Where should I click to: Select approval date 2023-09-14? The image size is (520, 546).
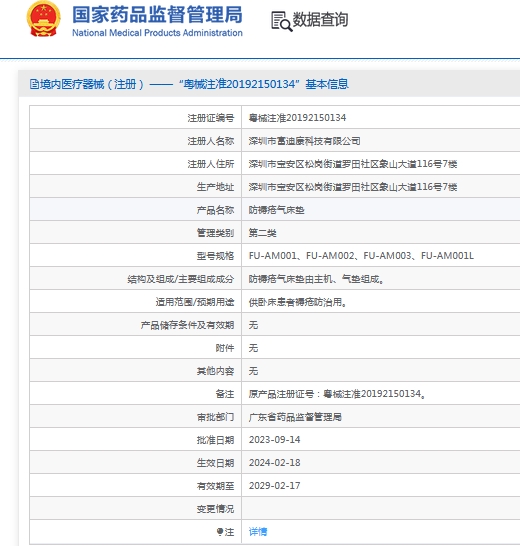(274, 439)
